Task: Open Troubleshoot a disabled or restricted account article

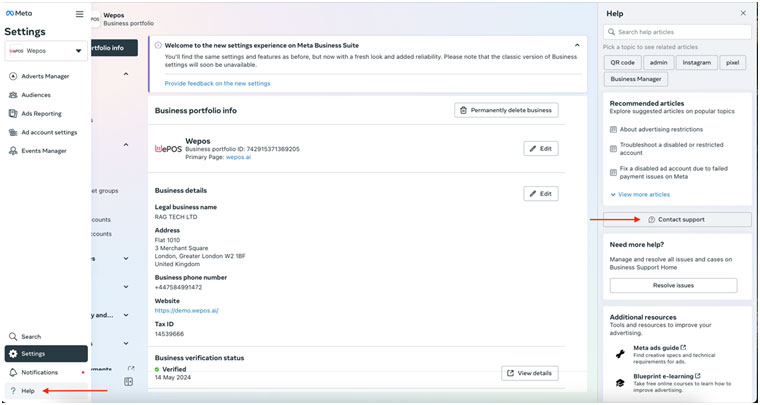Action: coord(671,149)
